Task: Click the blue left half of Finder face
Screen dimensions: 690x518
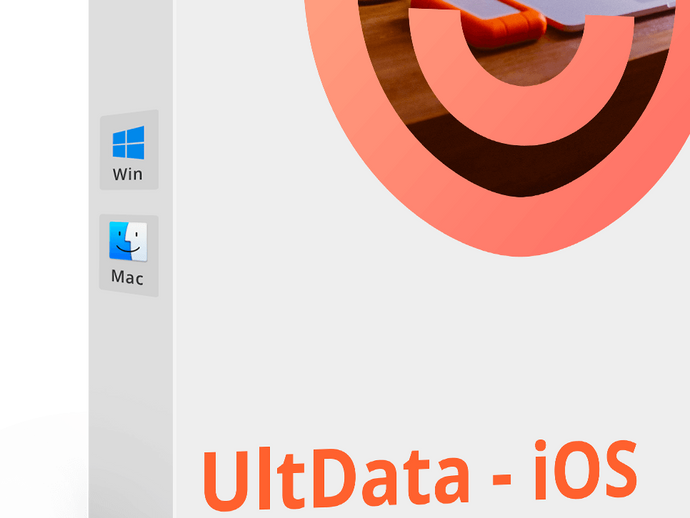Action: coord(118,241)
